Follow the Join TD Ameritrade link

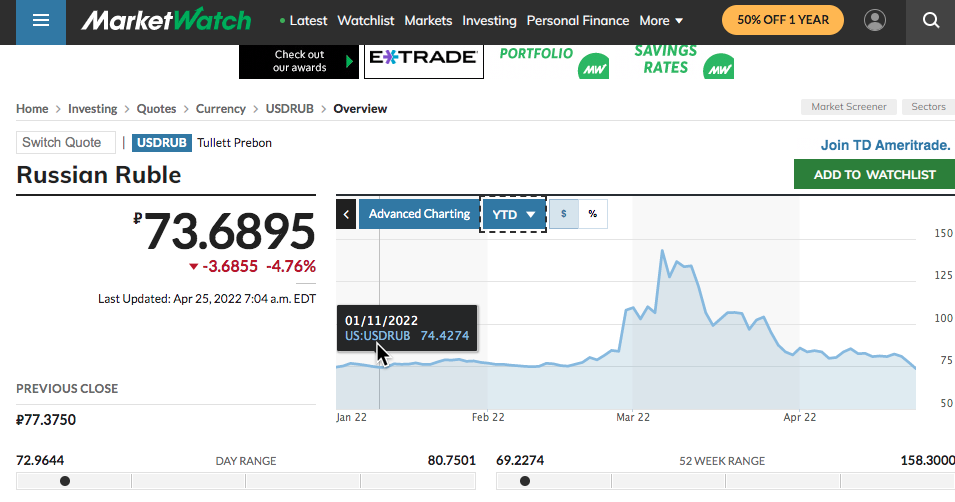tap(885, 145)
